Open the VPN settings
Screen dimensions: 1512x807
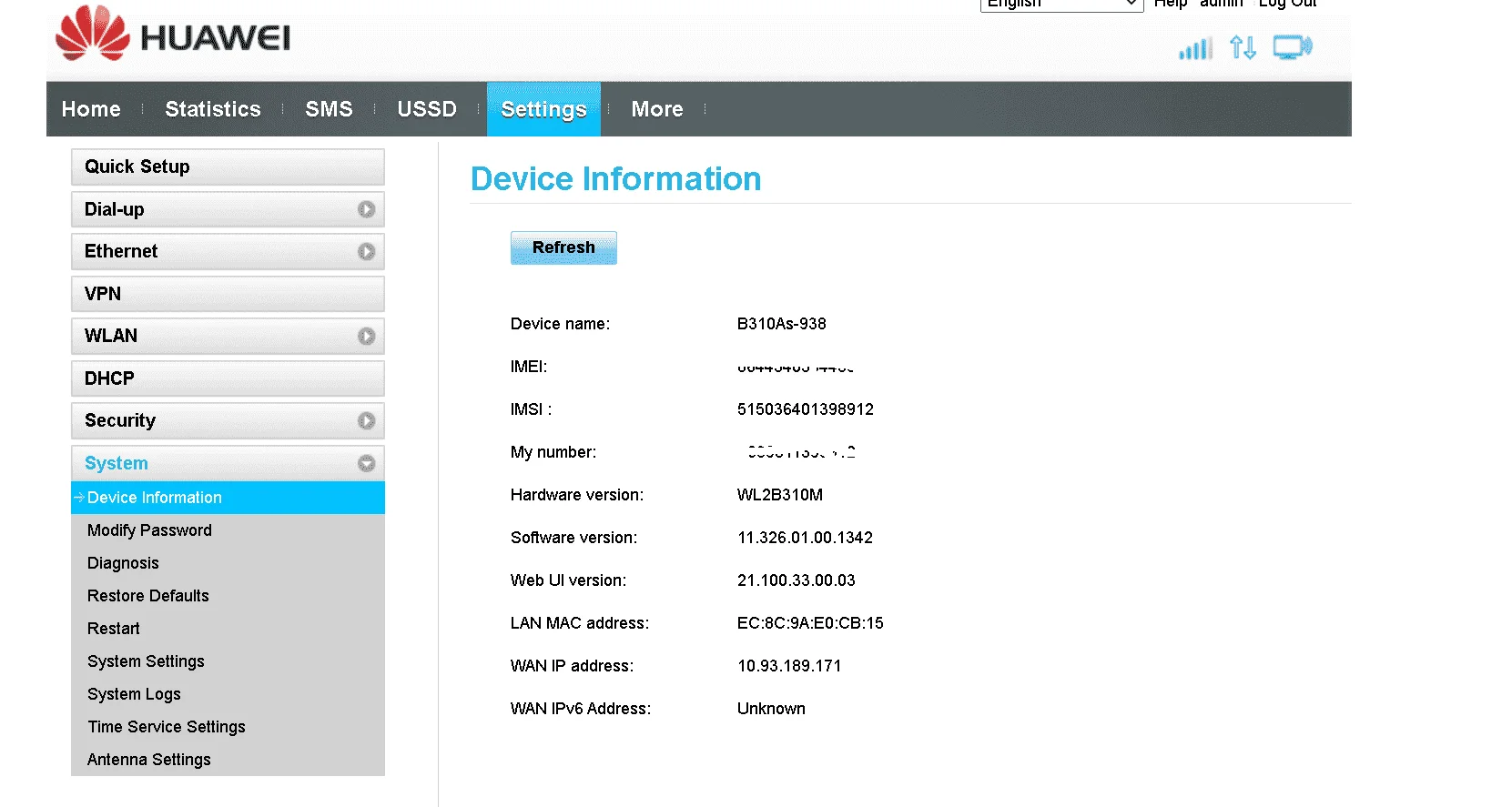[x=228, y=294]
